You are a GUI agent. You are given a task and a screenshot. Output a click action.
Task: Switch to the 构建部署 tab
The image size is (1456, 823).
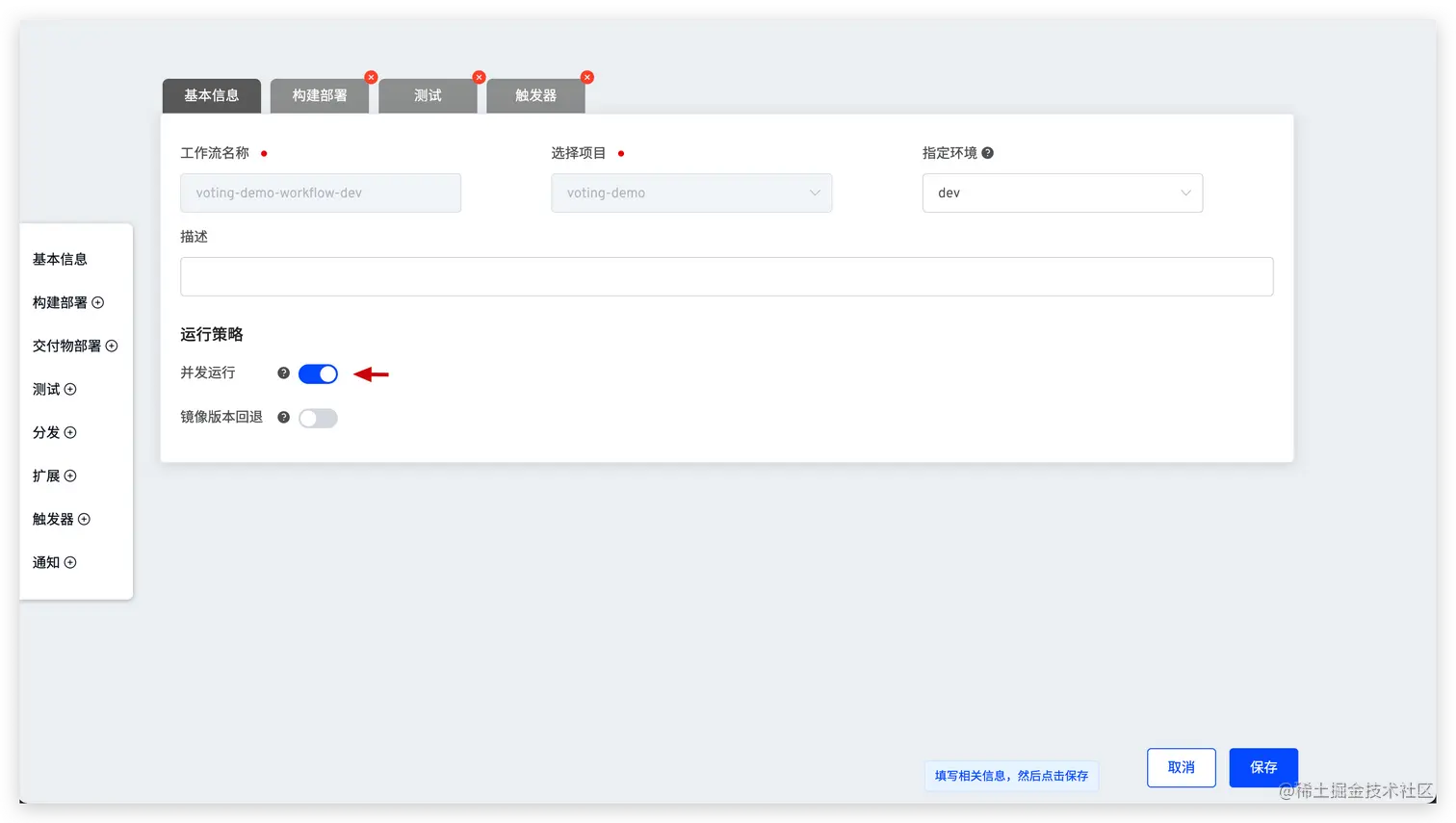click(320, 95)
